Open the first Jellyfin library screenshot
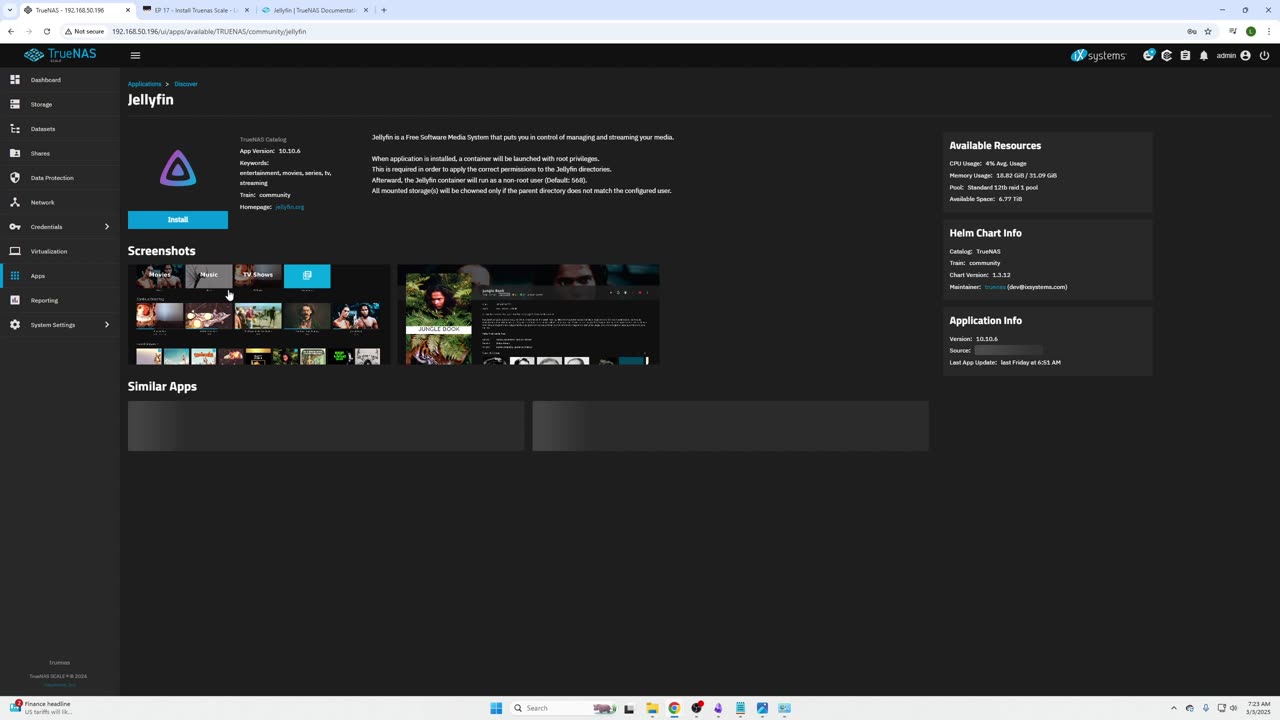Viewport: 1280px width, 720px height. pyautogui.click(x=259, y=314)
